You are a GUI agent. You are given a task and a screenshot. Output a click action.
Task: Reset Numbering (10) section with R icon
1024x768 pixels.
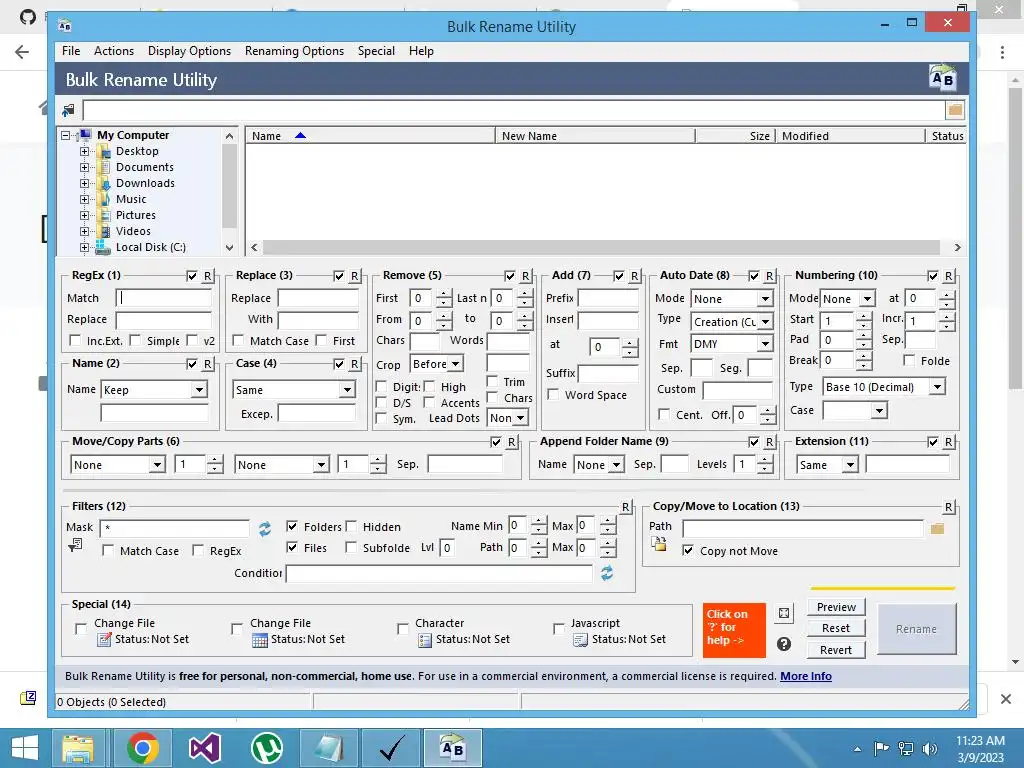[948, 276]
